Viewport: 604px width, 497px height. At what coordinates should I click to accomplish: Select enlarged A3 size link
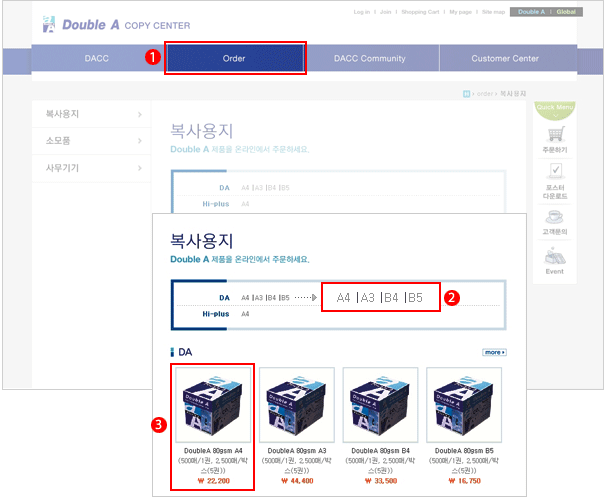[x=367, y=297]
